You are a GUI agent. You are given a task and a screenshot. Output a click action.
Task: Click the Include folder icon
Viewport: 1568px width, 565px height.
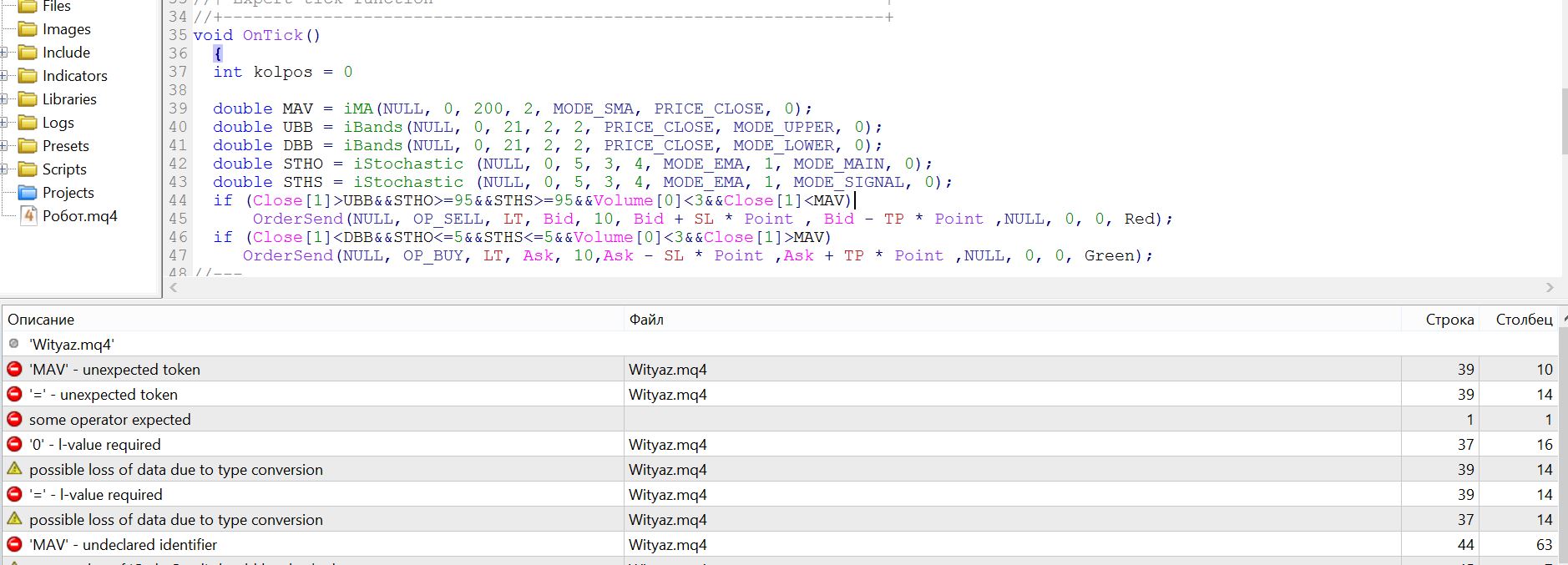point(28,53)
